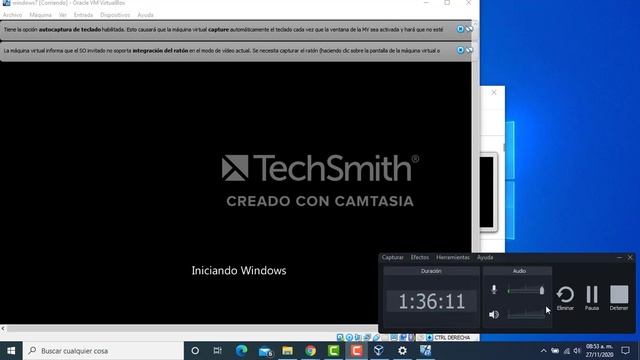640x360 pixels.
Task: Open the Efectos menu in Camtasia Recorder
Action: pyautogui.click(x=420, y=257)
